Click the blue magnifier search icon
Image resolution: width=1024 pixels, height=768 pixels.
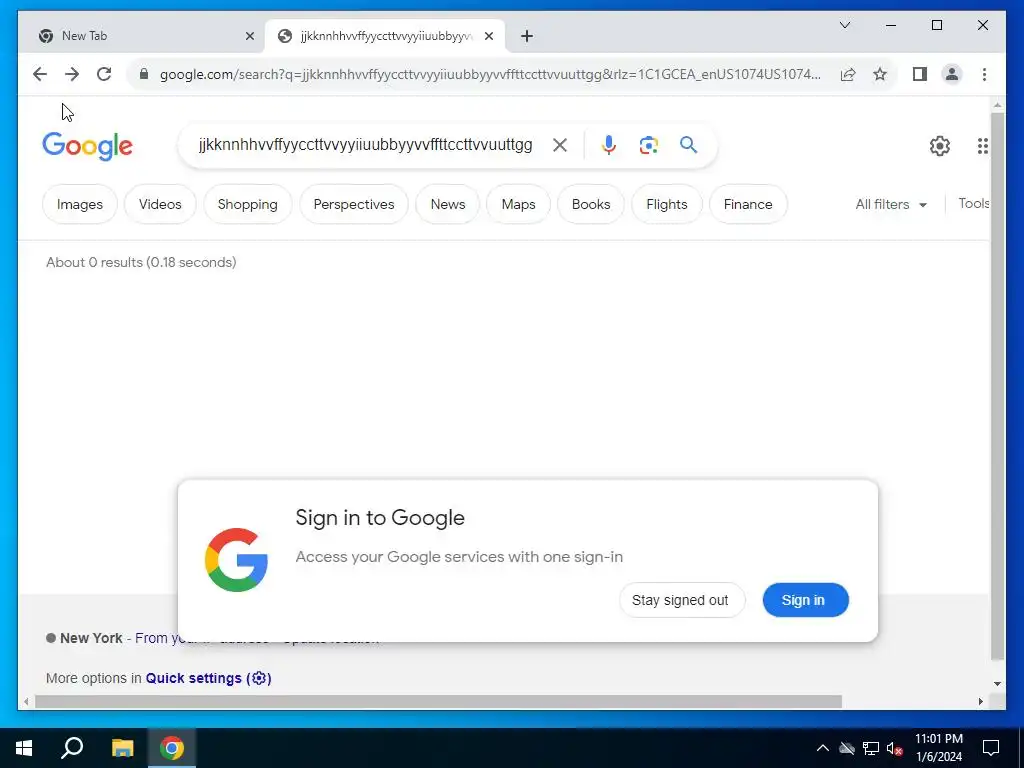pos(688,145)
